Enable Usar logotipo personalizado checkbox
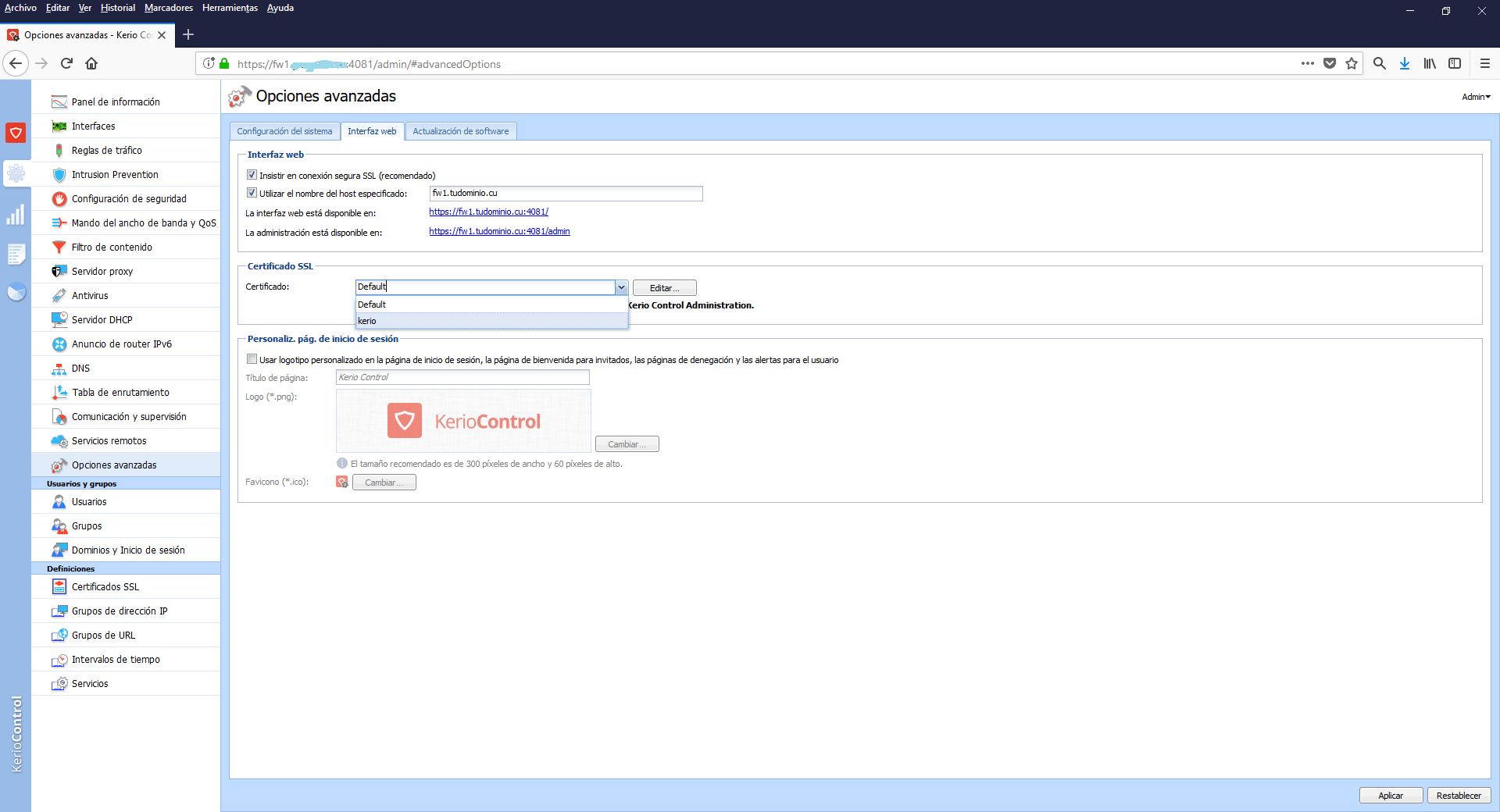1500x812 pixels. pos(252,359)
